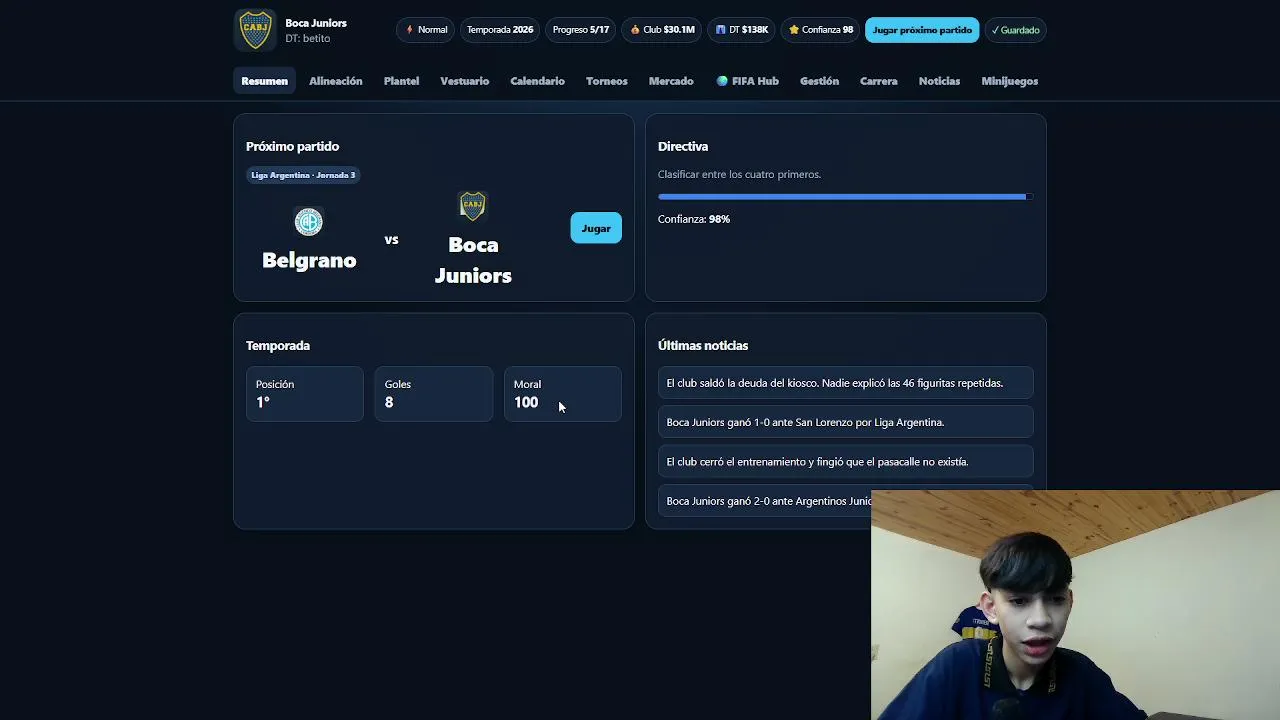1280x720 pixels.
Task: Open the Vestuario tab
Action: [465, 81]
